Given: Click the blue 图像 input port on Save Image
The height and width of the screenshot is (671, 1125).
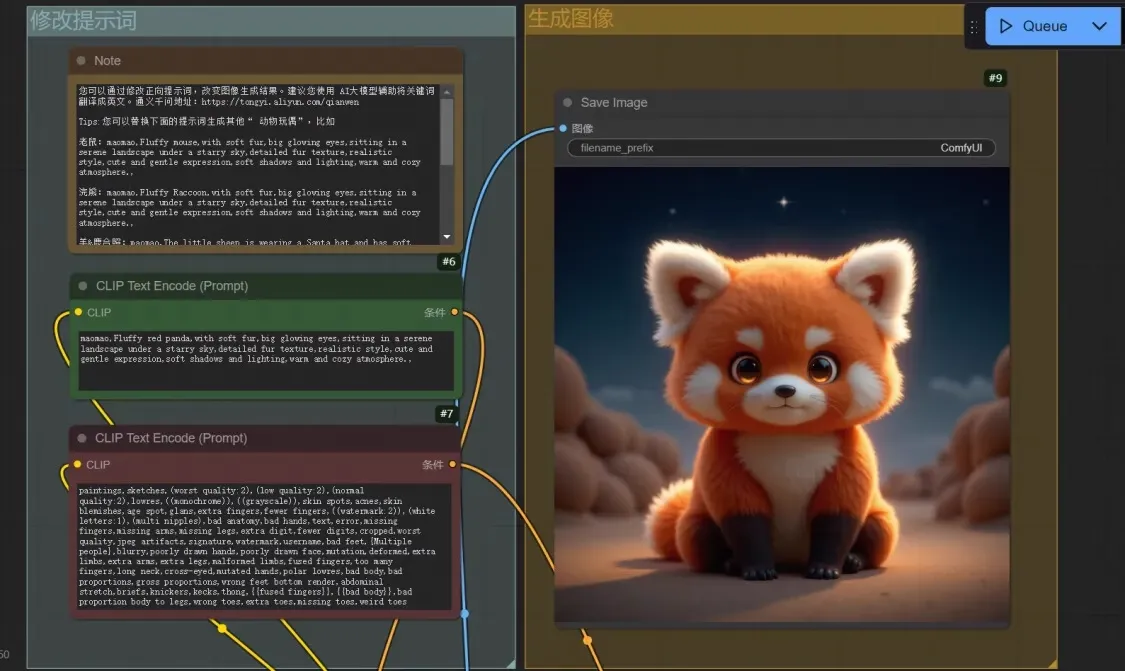Looking at the screenshot, I should [563, 128].
